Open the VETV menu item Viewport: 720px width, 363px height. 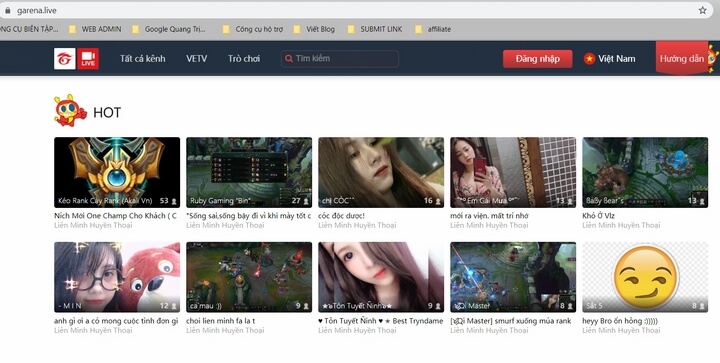(197, 59)
